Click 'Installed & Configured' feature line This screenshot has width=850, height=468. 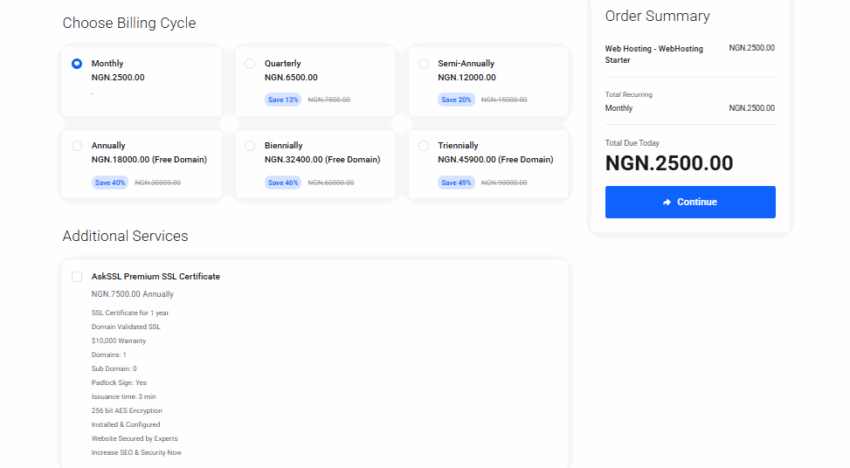point(126,425)
